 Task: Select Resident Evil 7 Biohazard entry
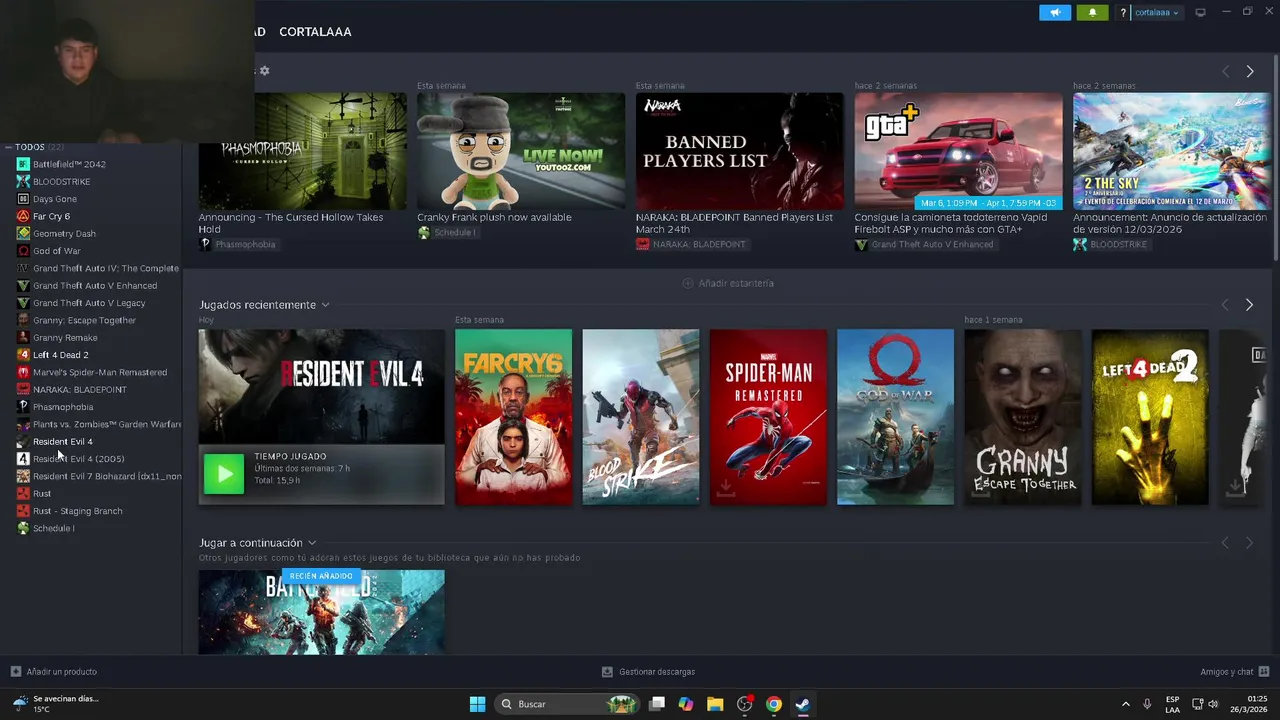pos(107,476)
